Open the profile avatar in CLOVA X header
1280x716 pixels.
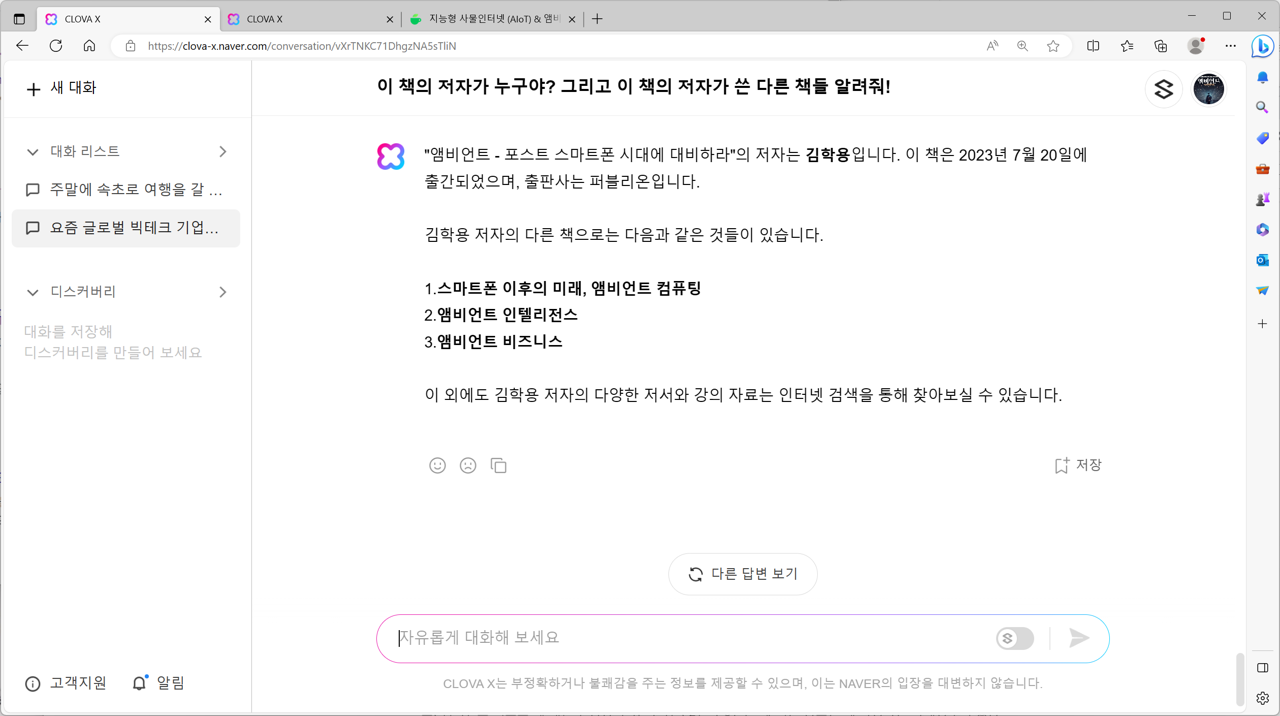(1208, 89)
